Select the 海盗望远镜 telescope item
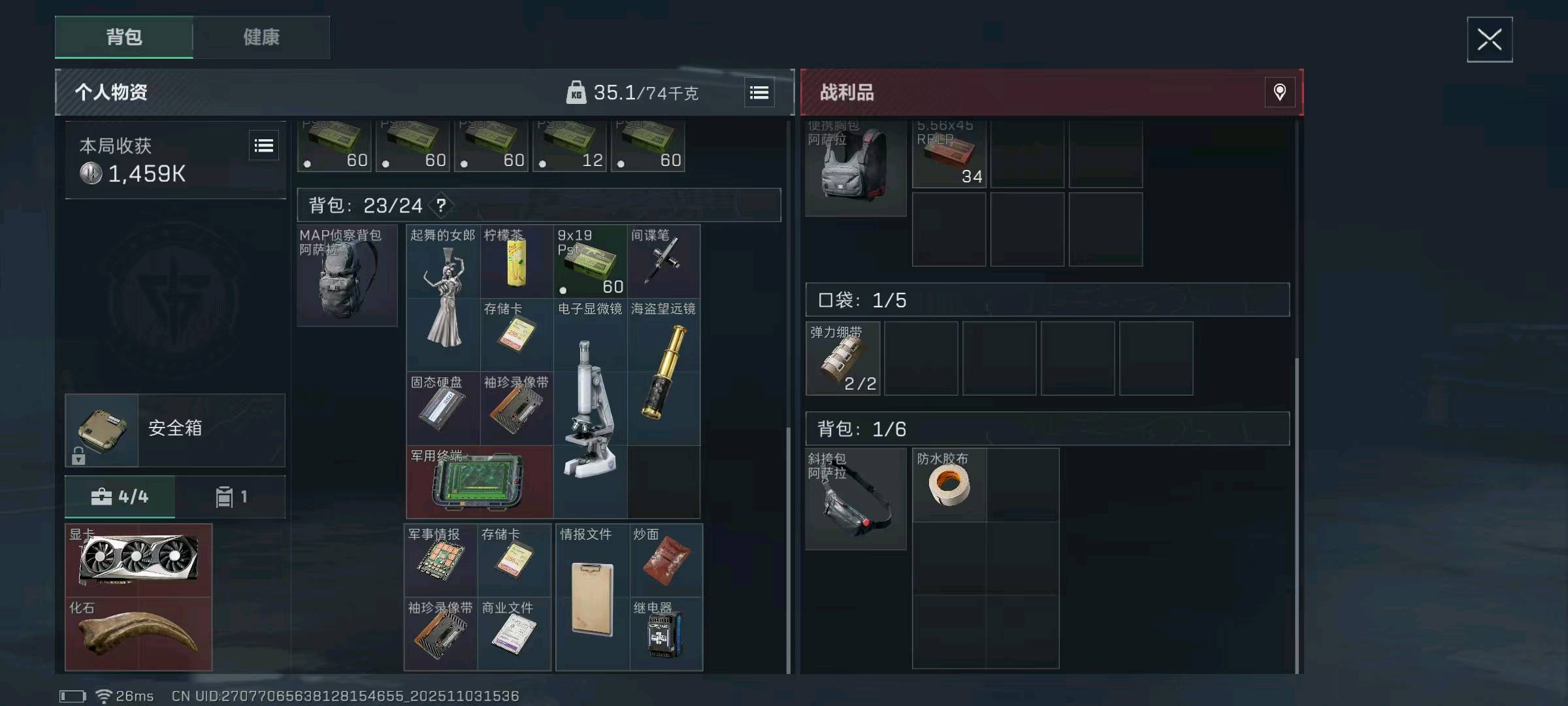The height and width of the screenshot is (706, 1568). tap(664, 372)
